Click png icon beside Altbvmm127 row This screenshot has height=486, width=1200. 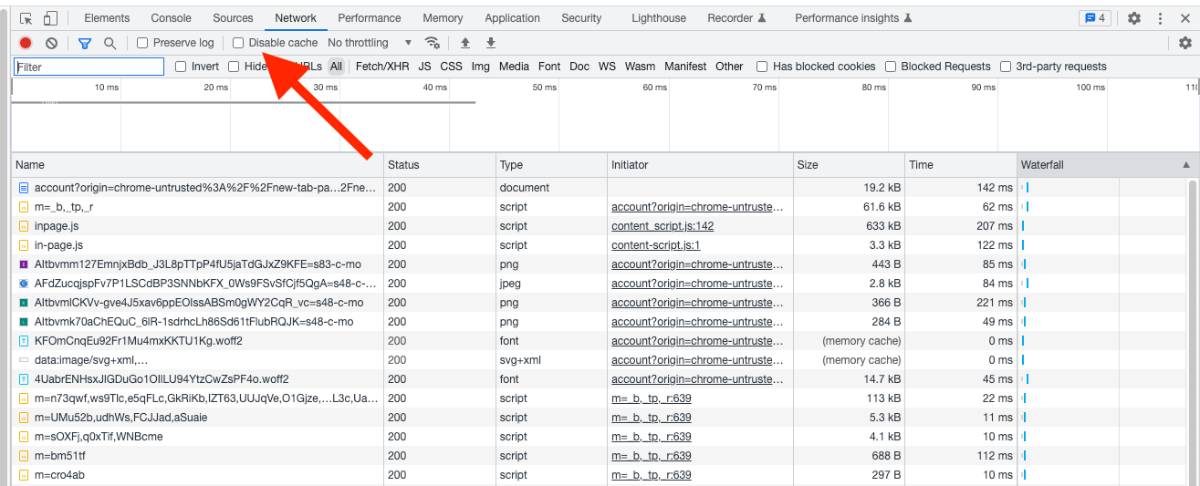24,264
